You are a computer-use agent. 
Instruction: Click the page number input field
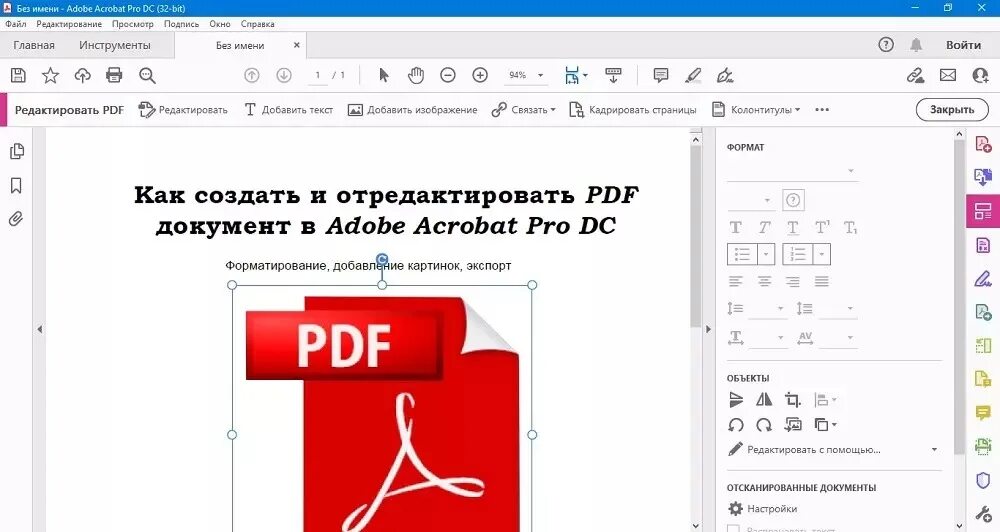318,75
